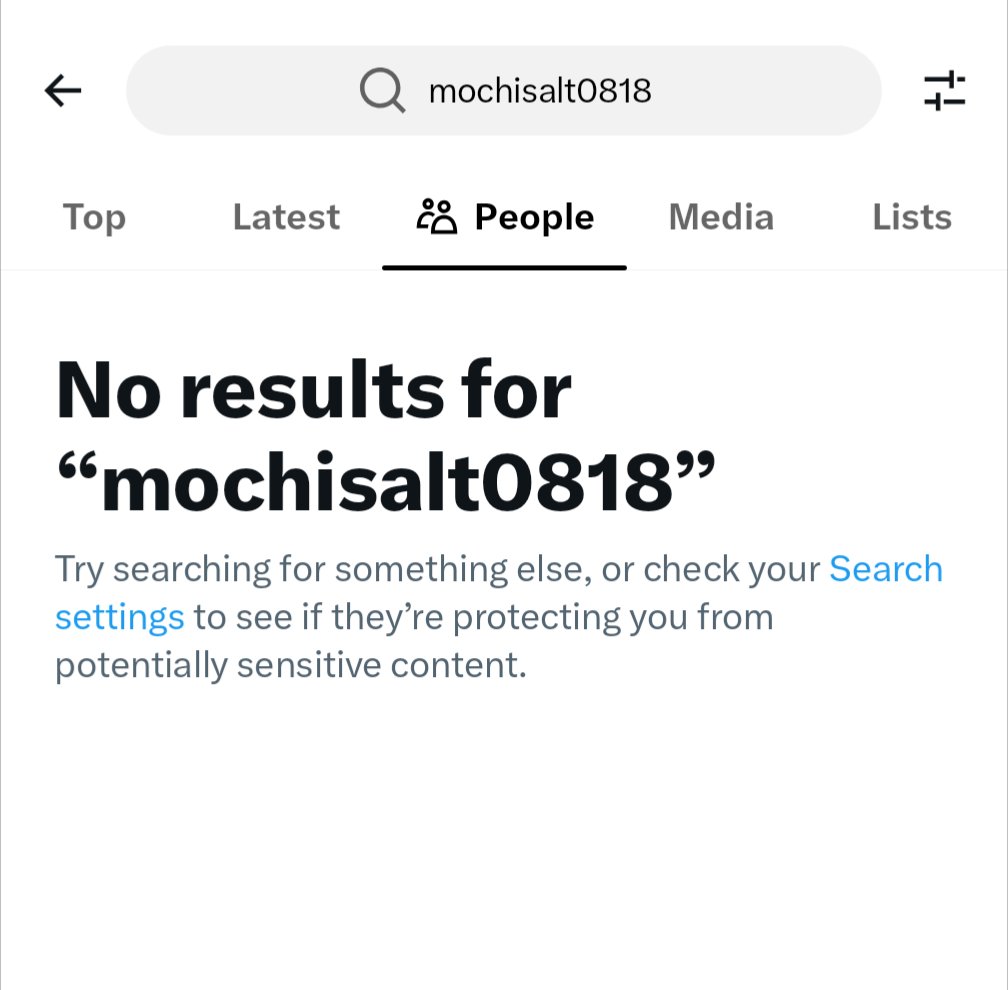The width and height of the screenshot is (1008, 990).
Task: Go back using the left arrow
Action: tap(62, 90)
